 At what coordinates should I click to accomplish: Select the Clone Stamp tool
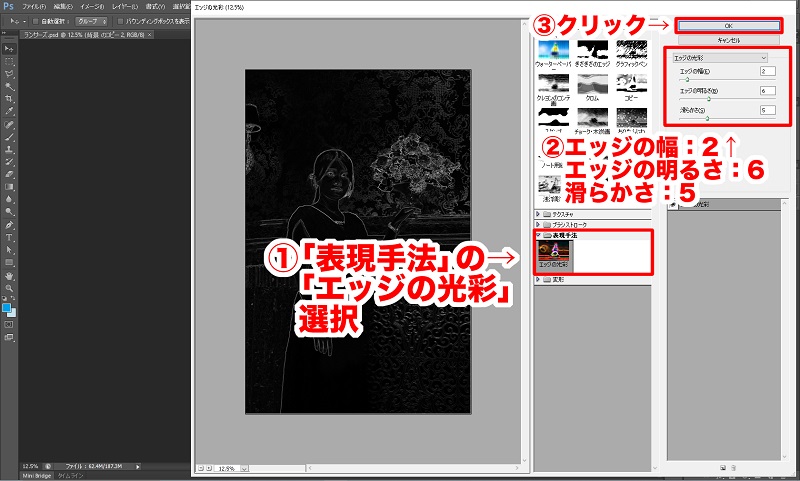pos(9,150)
